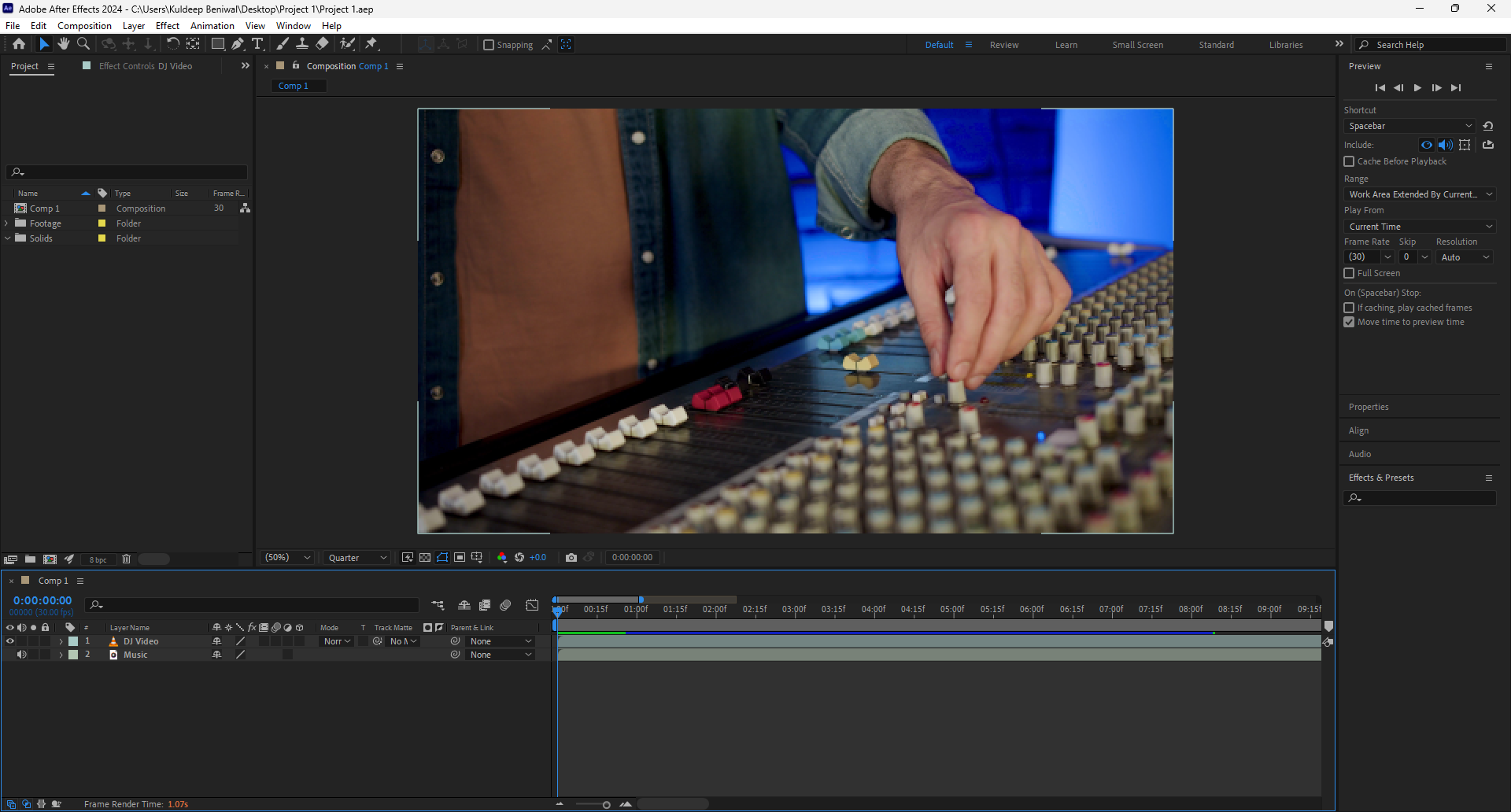Click the timeline zoom slider handle
This screenshot has width=1511, height=812.
point(606,804)
